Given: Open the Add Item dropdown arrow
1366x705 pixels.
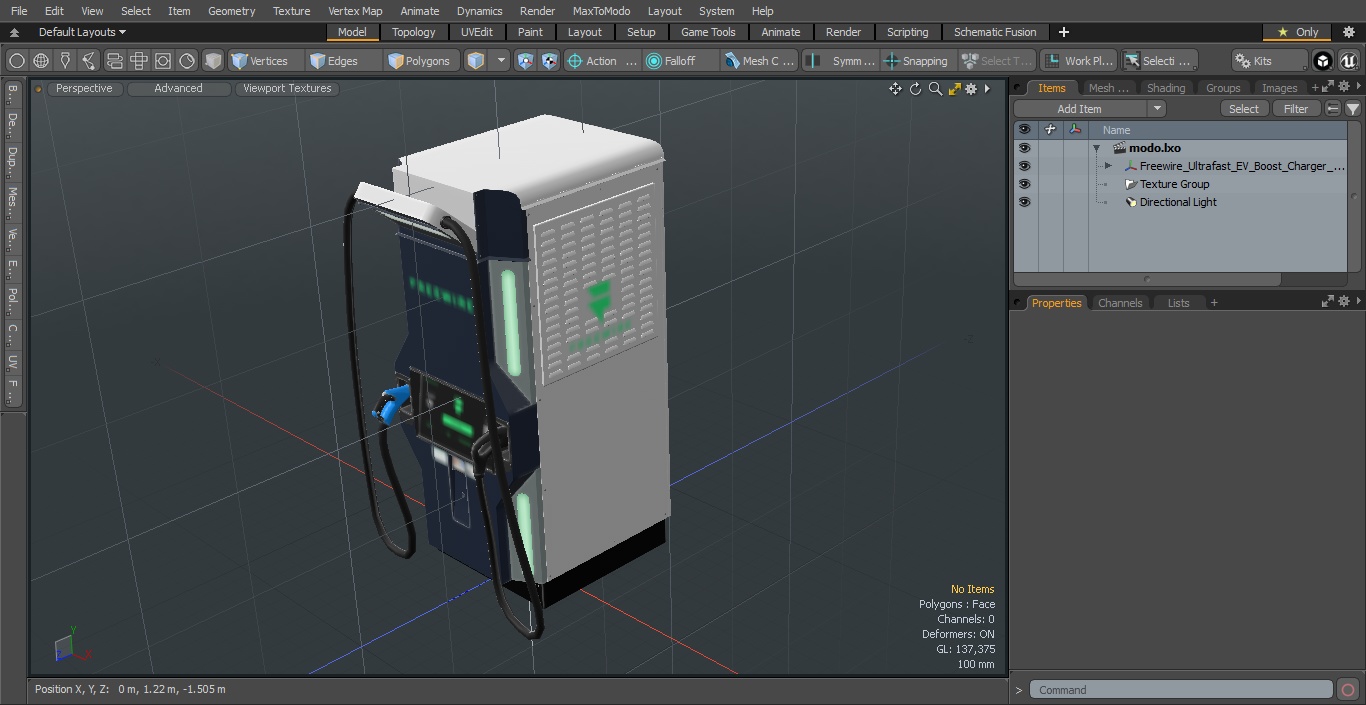Looking at the screenshot, I should [x=1157, y=109].
